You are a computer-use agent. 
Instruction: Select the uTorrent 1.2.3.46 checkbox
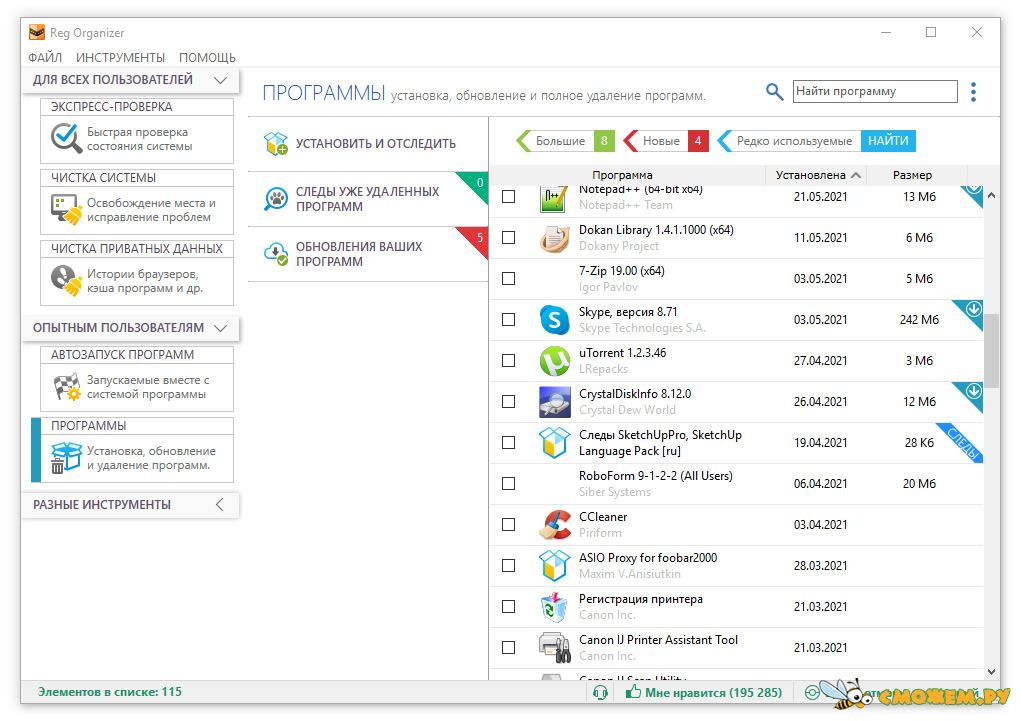pos(509,361)
